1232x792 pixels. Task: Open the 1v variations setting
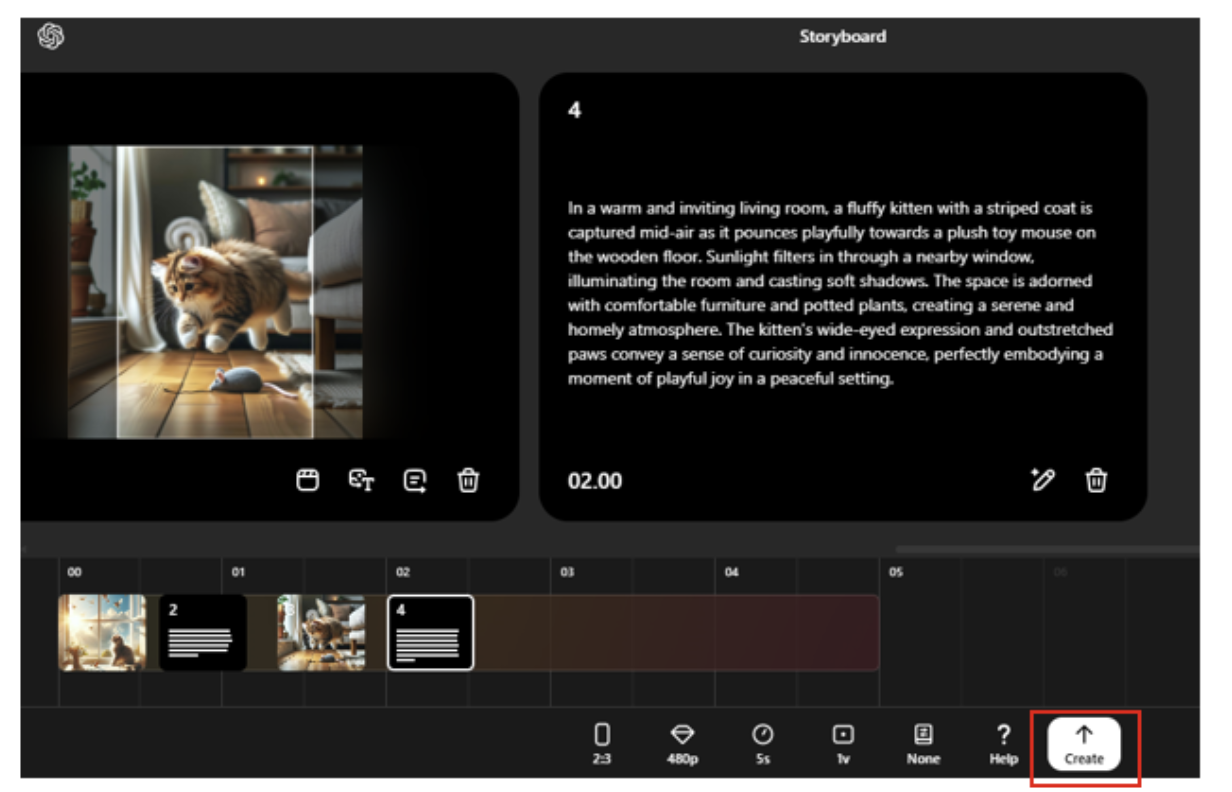pyautogui.click(x=843, y=743)
